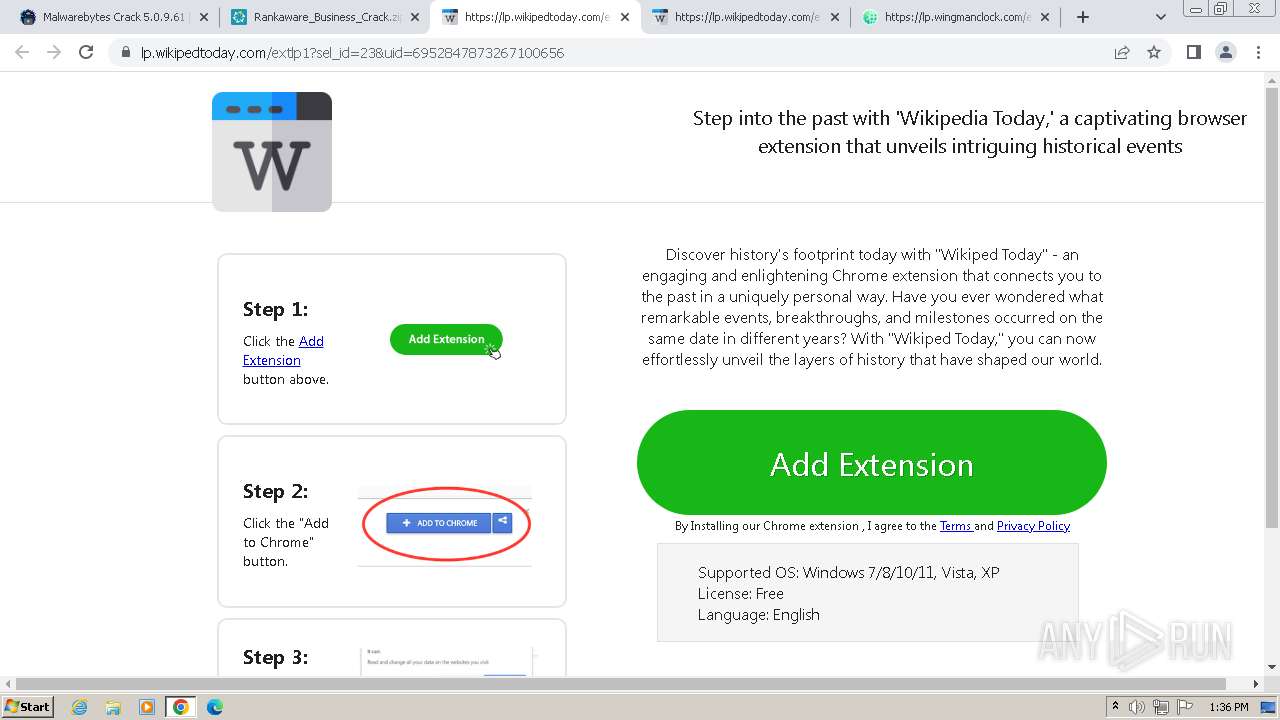Screen dimensions: 1280x720
Task: Close the active wikipedtoday tab
Action: [x=624, y=17]
